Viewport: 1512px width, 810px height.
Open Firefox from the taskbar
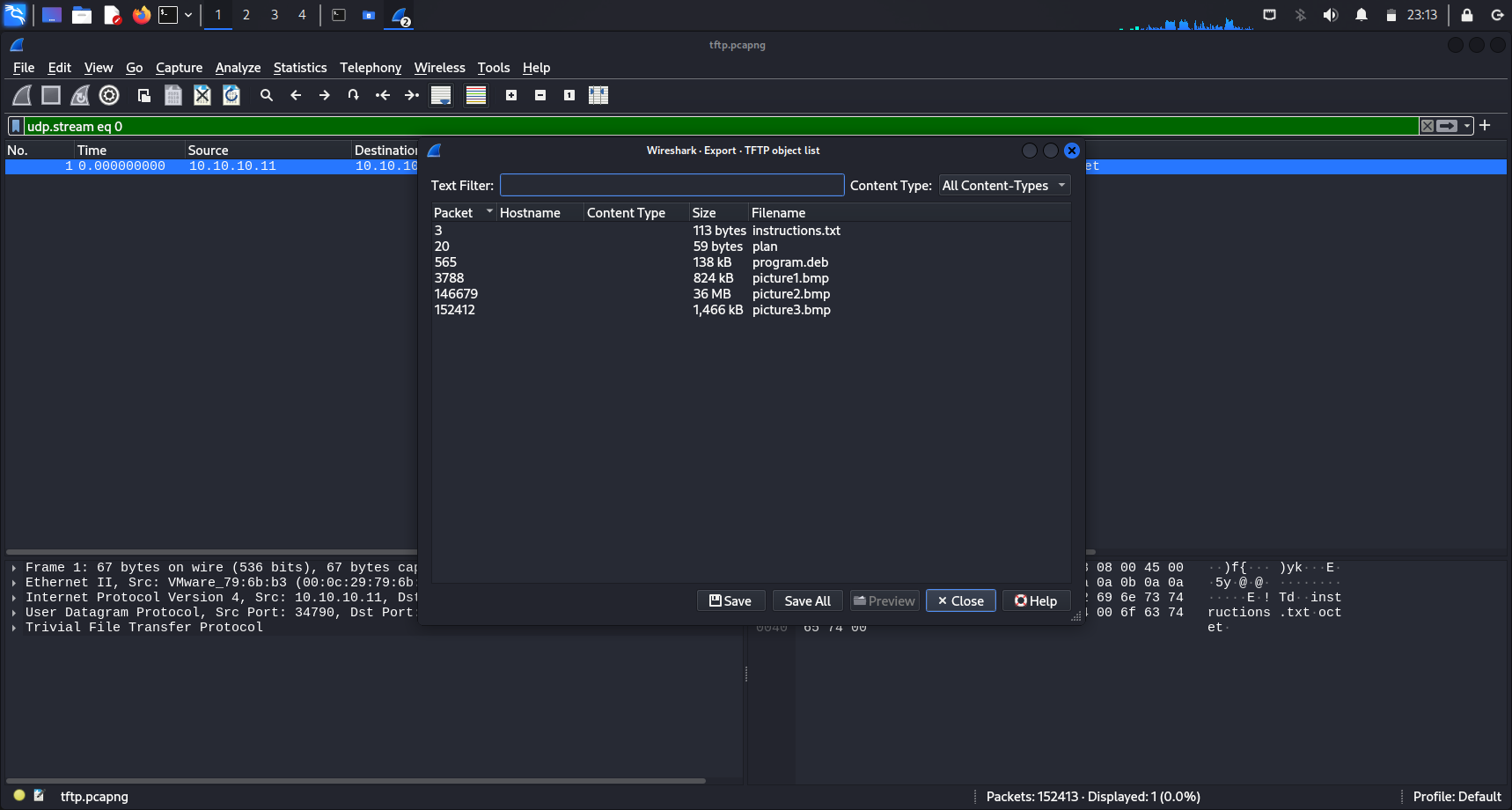click(141, 15)
